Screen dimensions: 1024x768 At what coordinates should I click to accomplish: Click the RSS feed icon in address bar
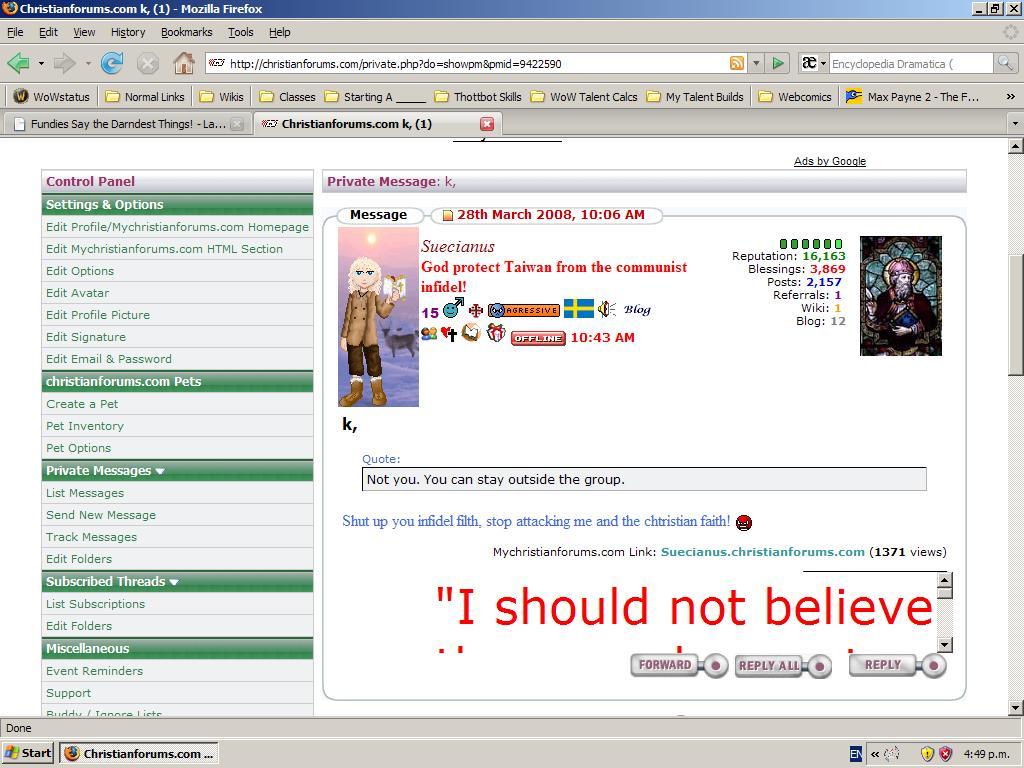click(x=737, y=63)
